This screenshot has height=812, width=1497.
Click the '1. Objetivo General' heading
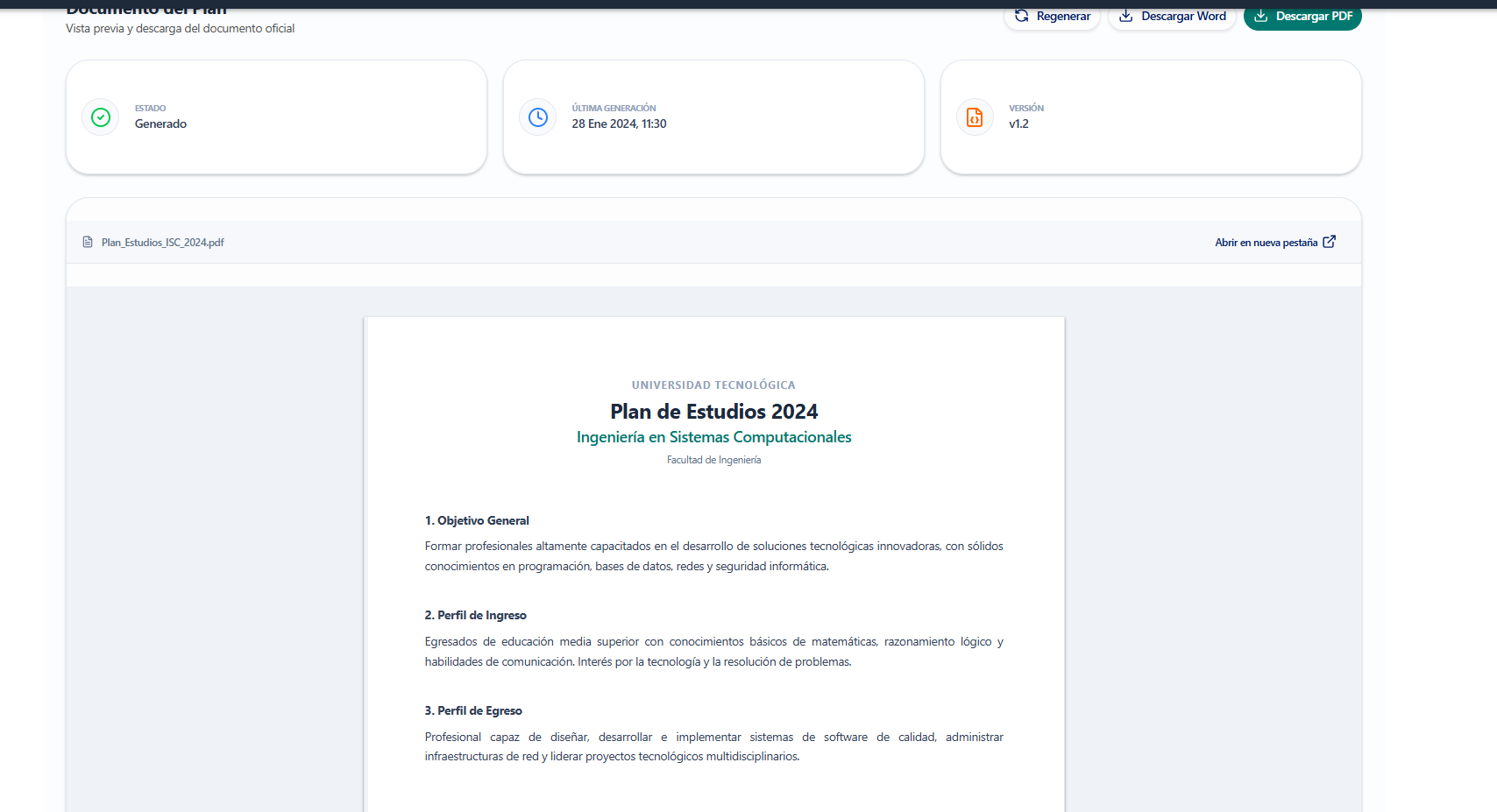point(477,520)
